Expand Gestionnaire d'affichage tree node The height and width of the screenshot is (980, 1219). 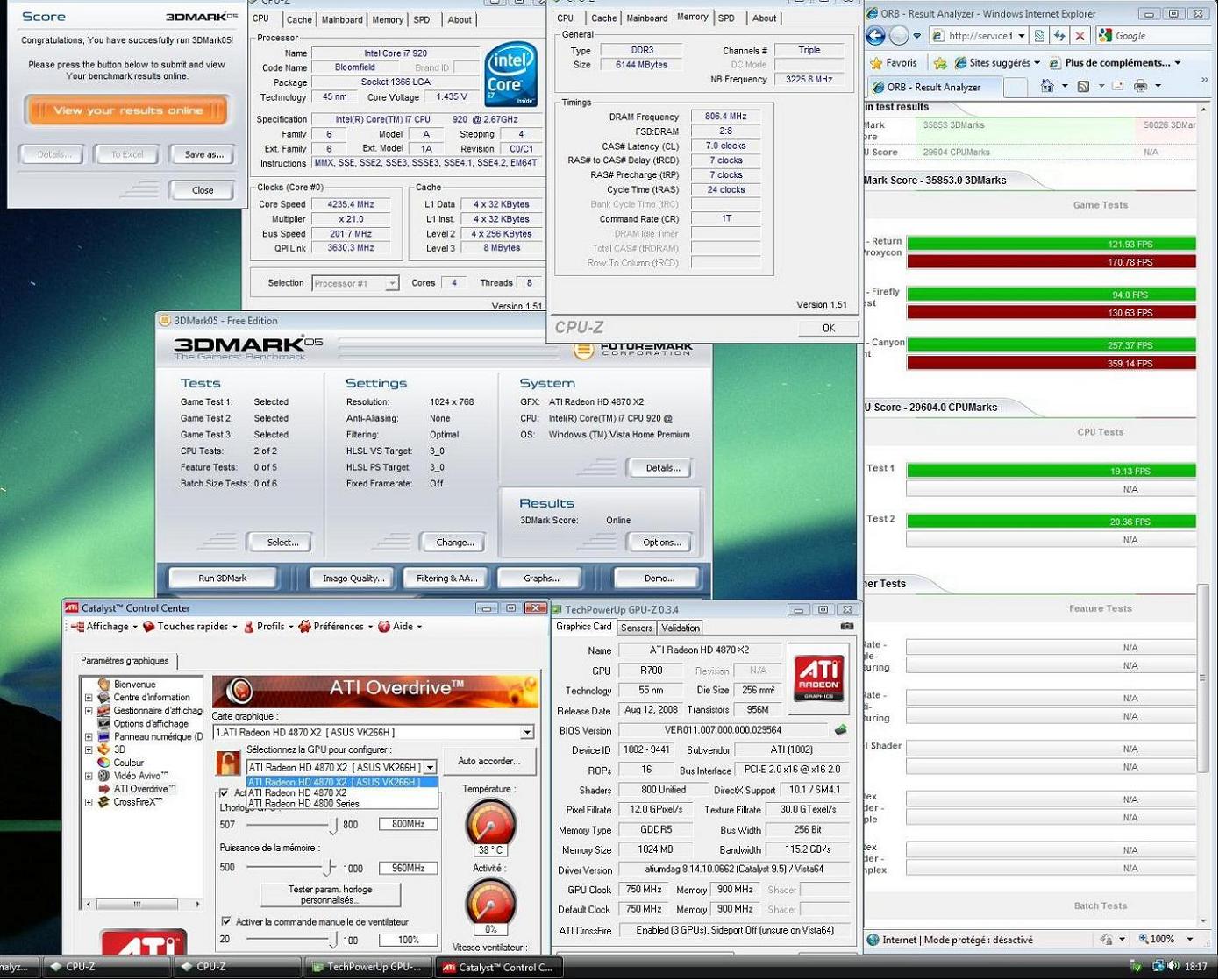click(89, 711)
